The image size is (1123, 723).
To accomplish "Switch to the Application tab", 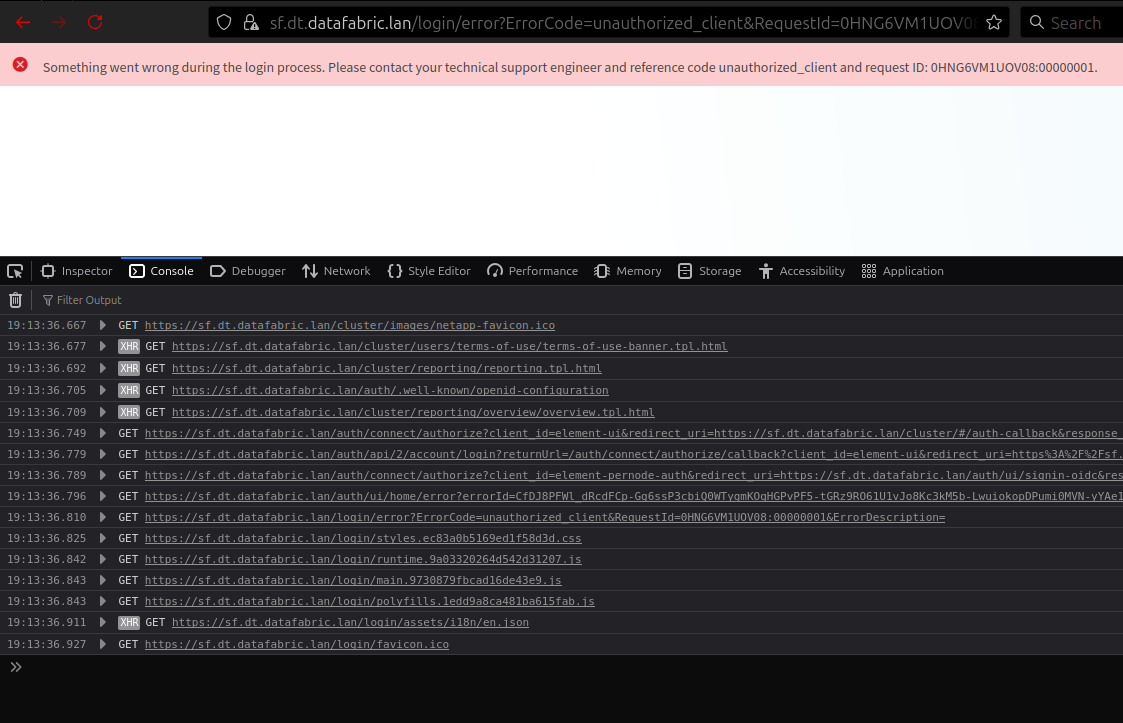I will (902, 271).
